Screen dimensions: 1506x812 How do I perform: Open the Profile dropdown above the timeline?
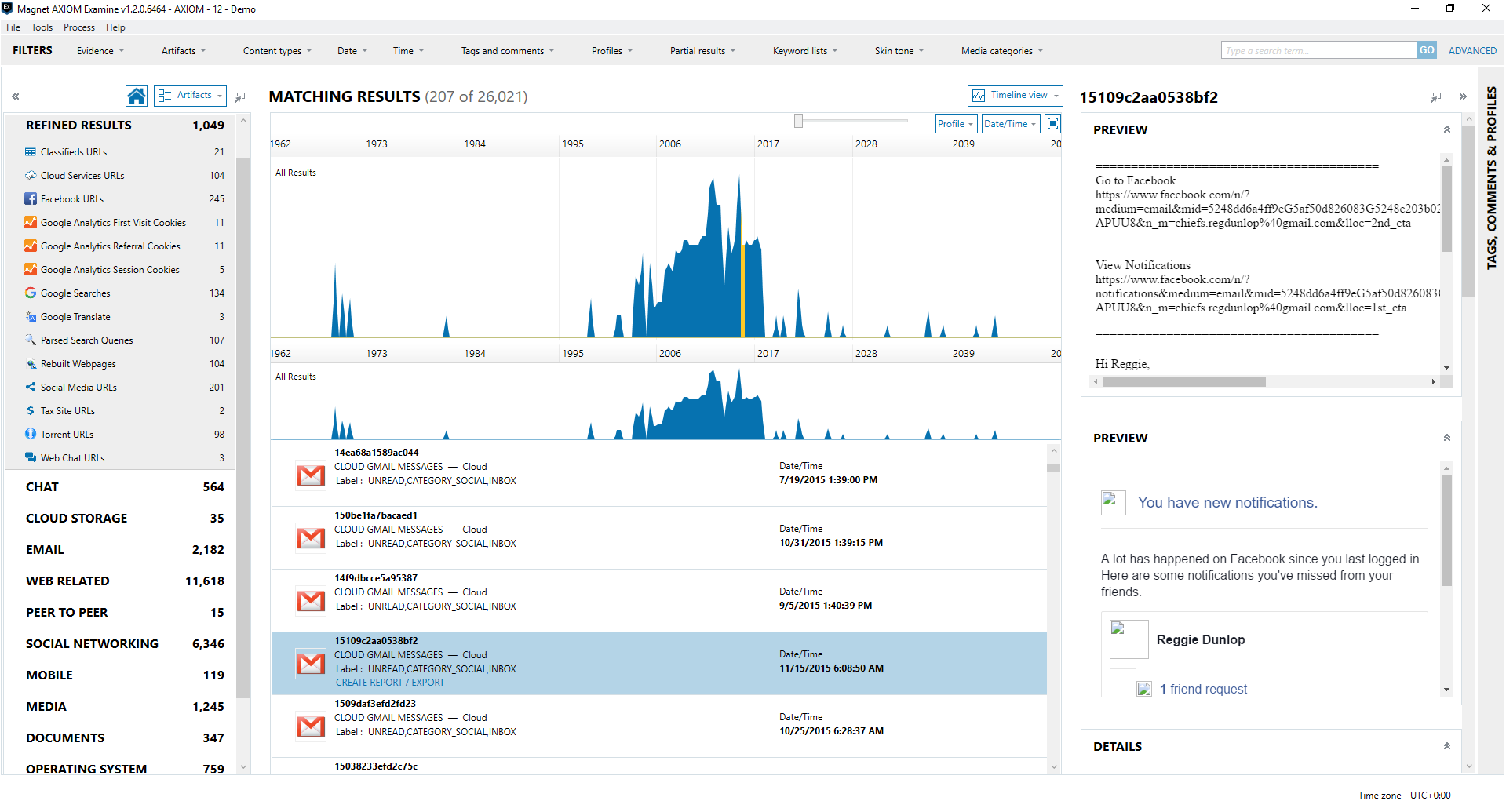pos(957,124)
